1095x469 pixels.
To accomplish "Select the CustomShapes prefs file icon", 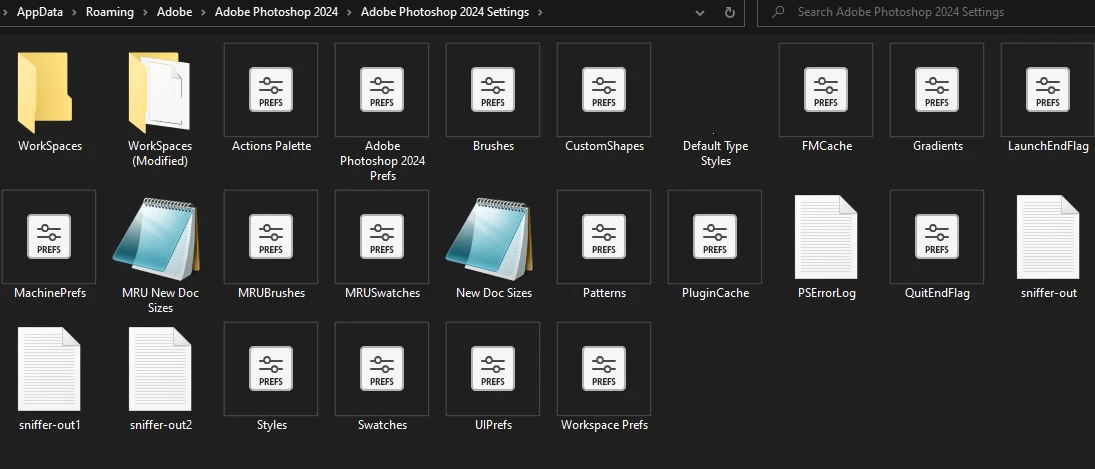I will (x=604, y=89).
